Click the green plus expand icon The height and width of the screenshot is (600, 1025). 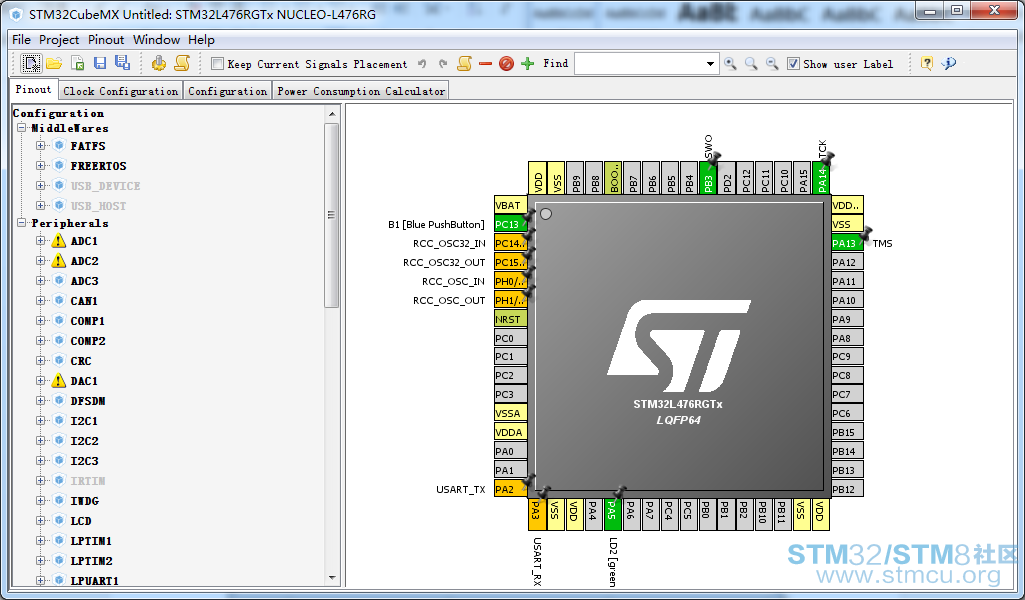click(528, 63)
